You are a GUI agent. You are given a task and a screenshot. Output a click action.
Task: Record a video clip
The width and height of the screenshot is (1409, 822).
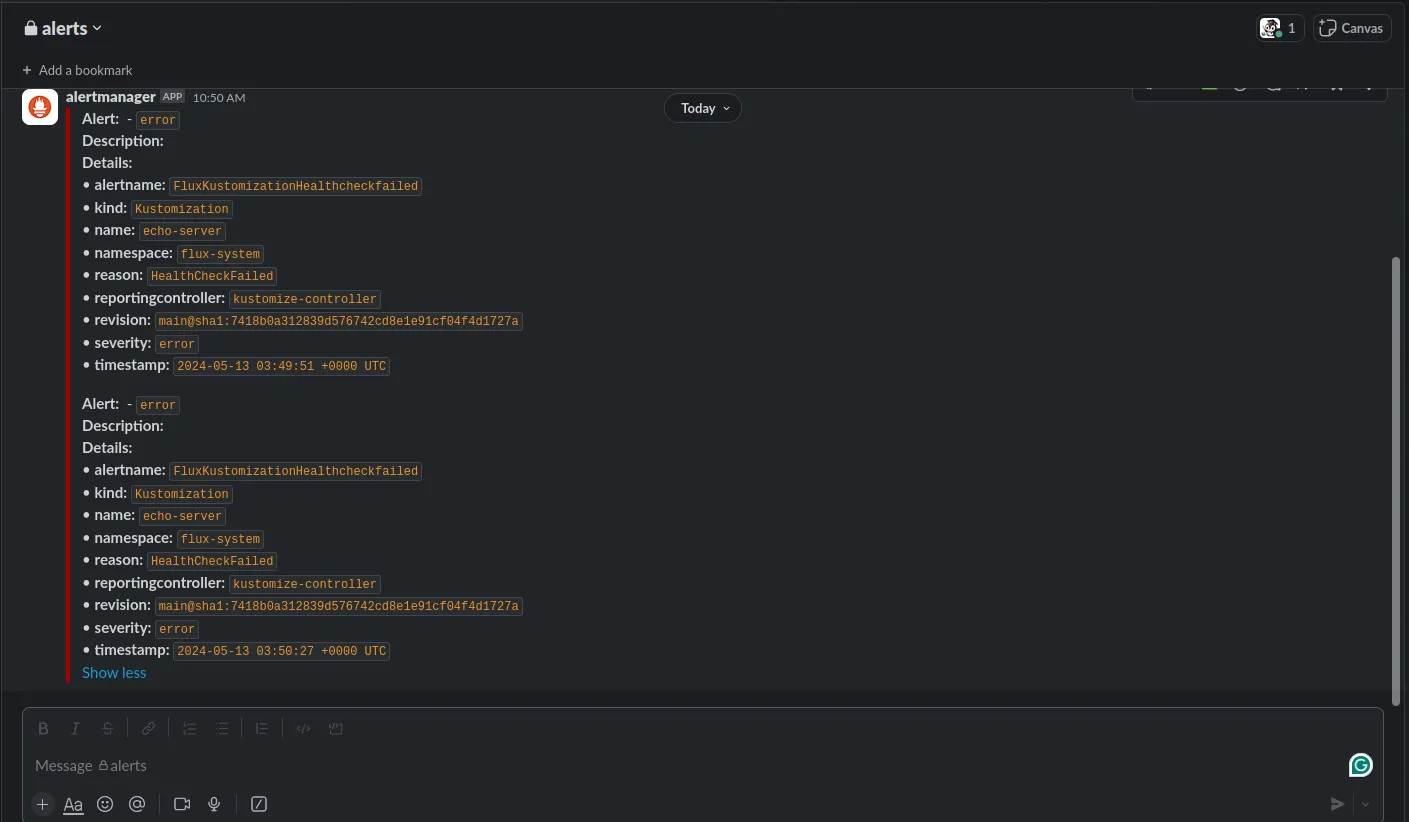182,804
